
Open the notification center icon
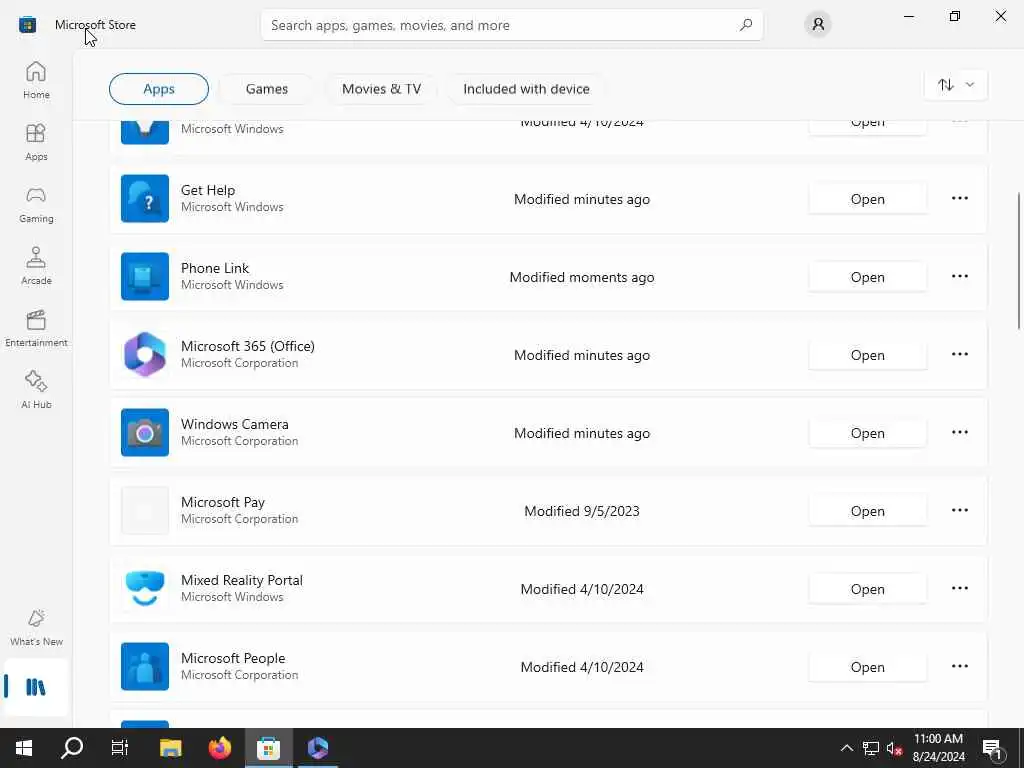tap(993, 749)
